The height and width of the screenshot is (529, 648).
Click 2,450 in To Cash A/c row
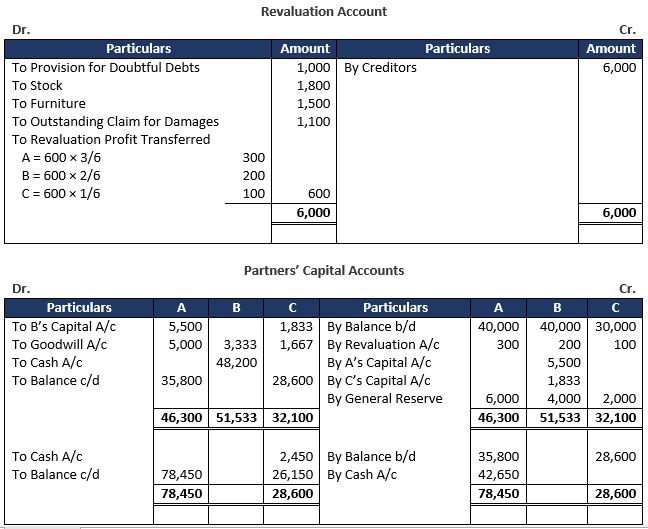coord(296,456)
